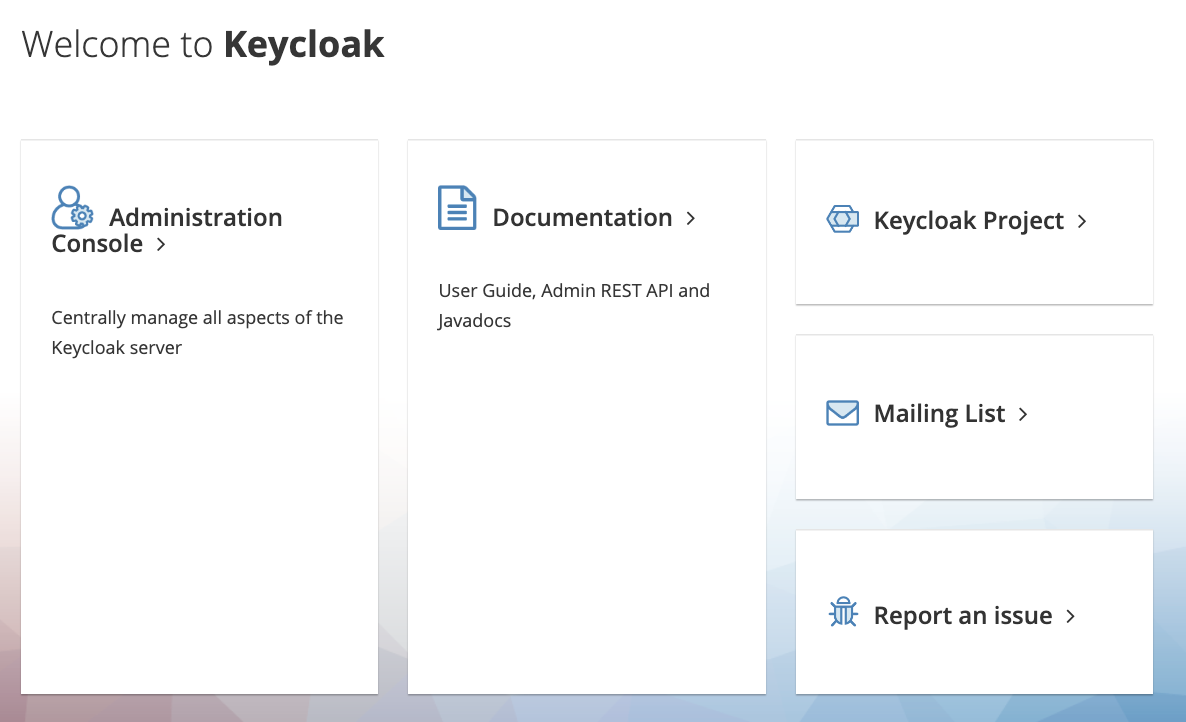Visit the Keycloak Project link text
The width and height of the screenshot is (1186, 722).
coord(968,221)
